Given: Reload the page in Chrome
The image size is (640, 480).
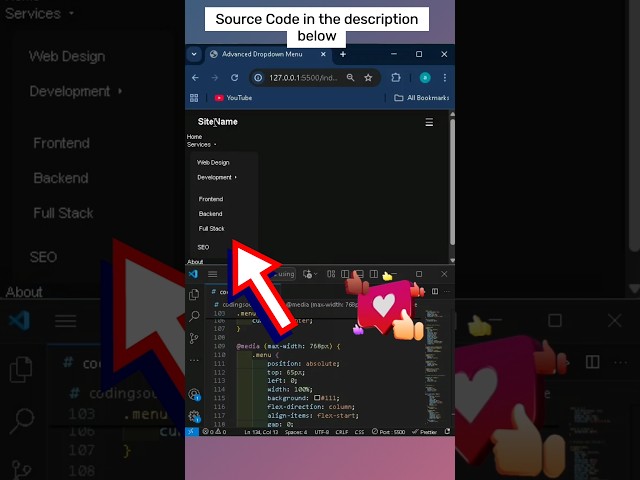Looking at the screenshot, I should point(234,78).
